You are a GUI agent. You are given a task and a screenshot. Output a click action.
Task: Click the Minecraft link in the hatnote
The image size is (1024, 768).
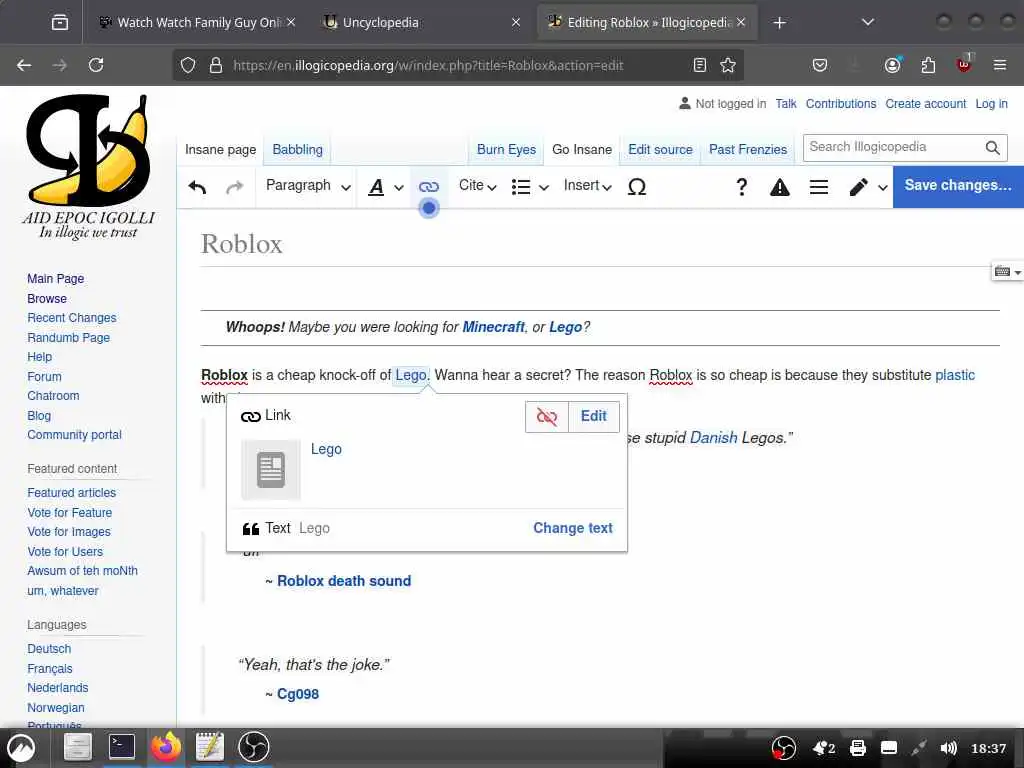[493, 327]
